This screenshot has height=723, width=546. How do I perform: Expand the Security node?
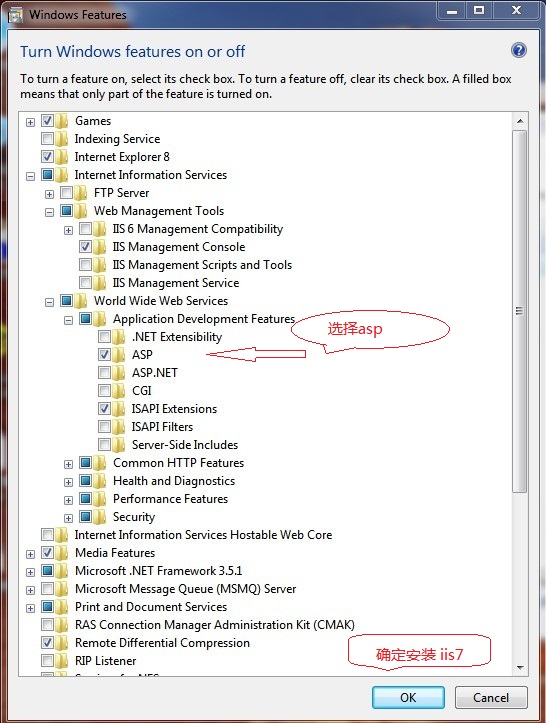coord(68,518)
